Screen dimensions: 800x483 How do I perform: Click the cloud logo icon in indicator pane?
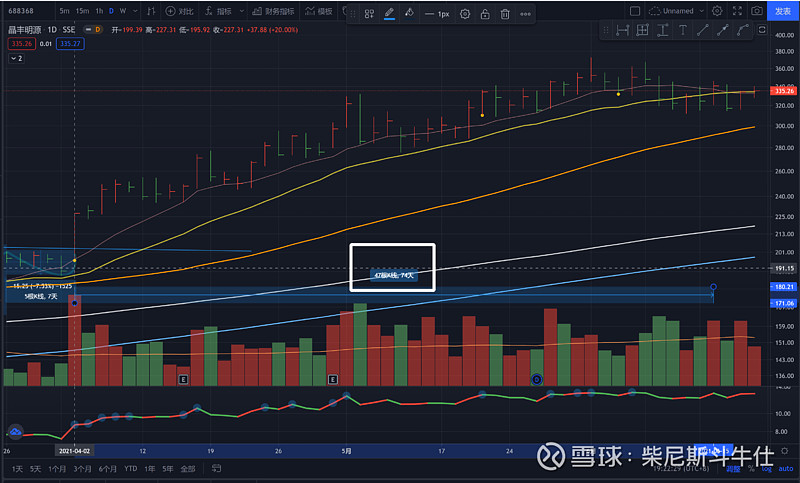[x=15, y=432]
